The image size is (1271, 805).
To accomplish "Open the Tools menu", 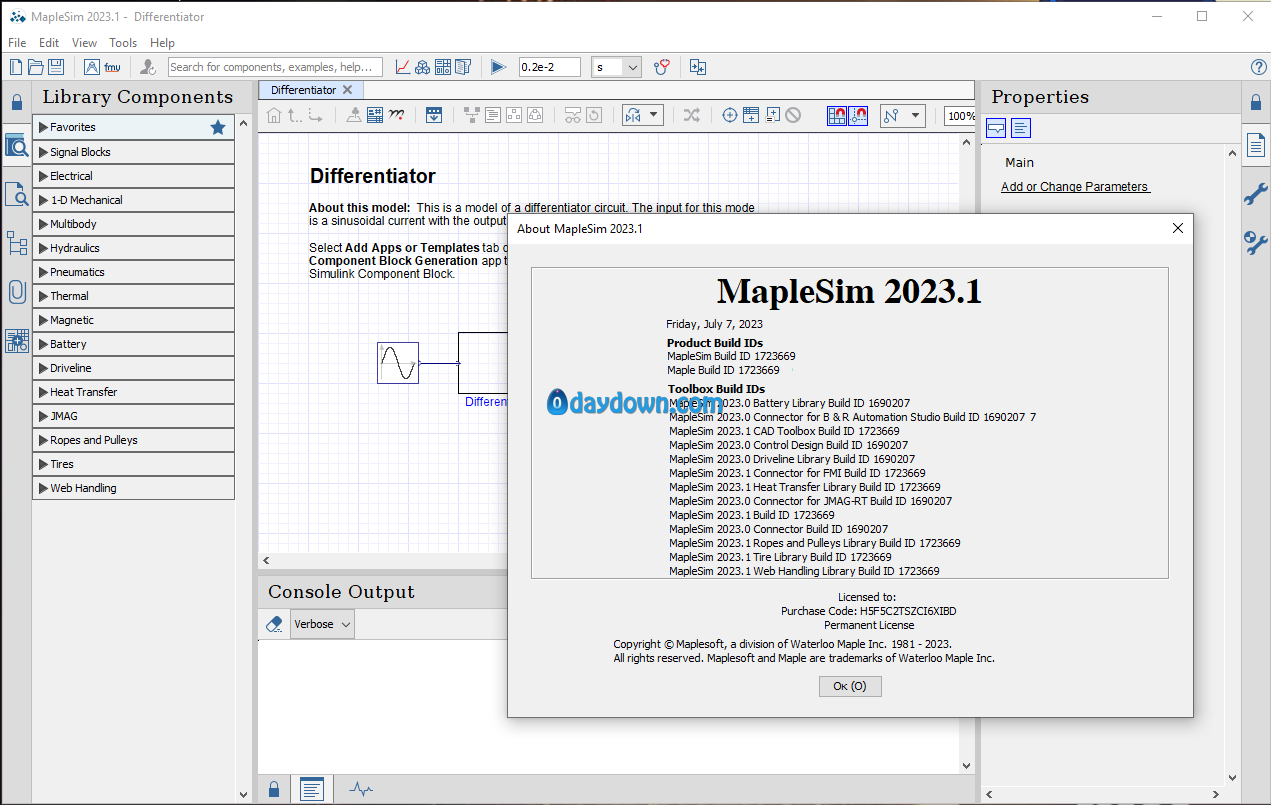I will tap(123, 43).
